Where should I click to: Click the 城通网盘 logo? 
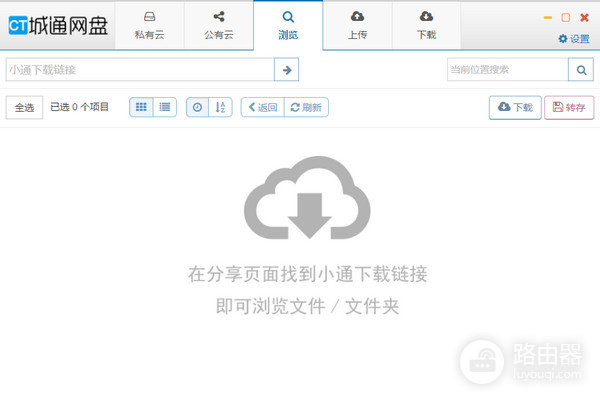tap(58, 26)
